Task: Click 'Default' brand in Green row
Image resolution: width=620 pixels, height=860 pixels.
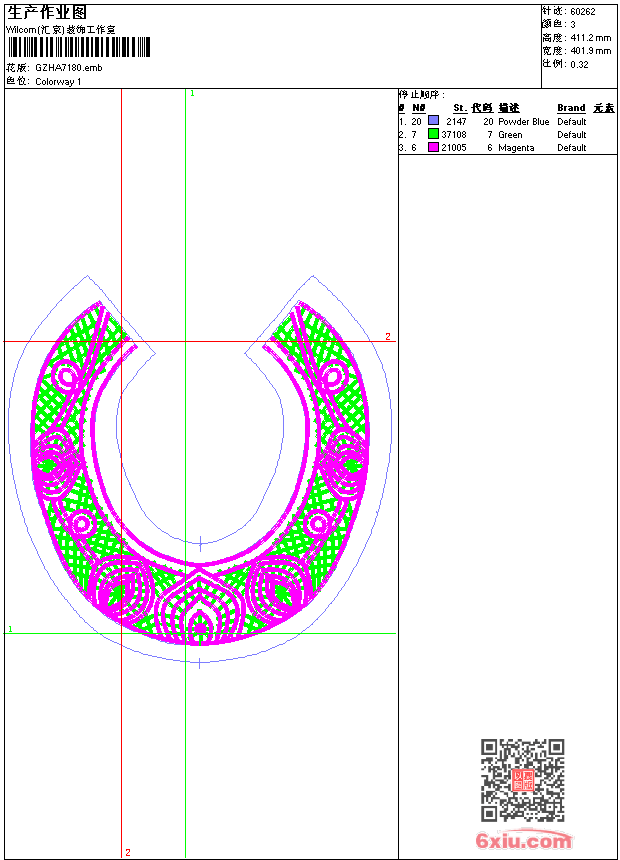Action: tap(572, 135)
